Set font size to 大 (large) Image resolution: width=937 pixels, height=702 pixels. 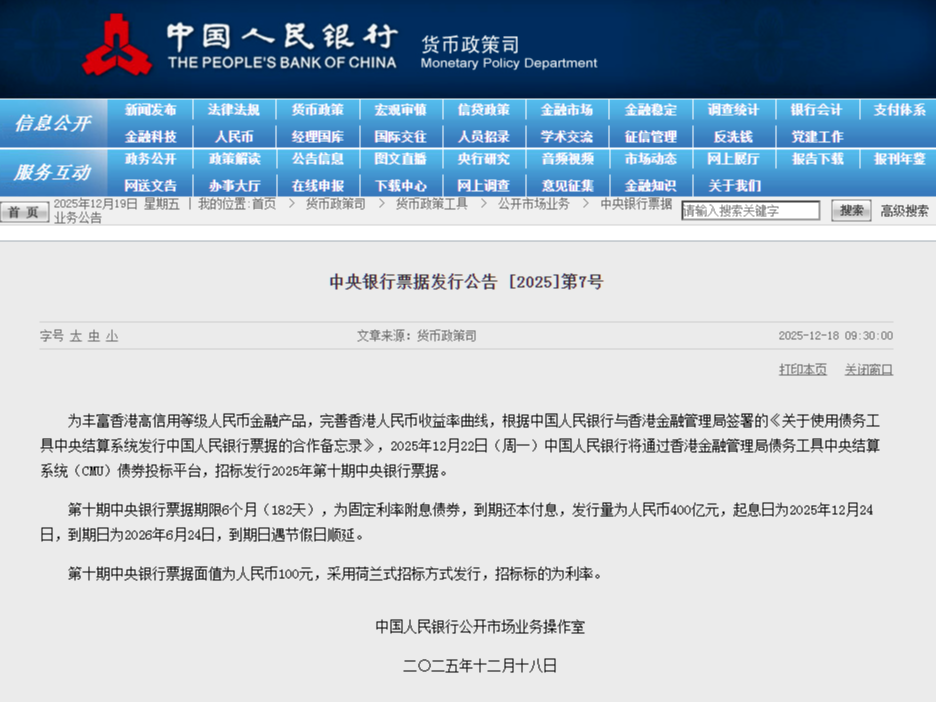click(x=76, y=336)
